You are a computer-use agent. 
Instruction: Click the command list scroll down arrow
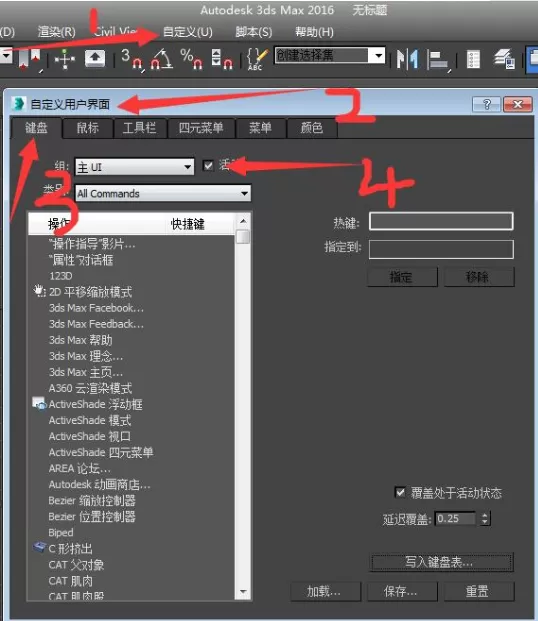pos(243,592)
